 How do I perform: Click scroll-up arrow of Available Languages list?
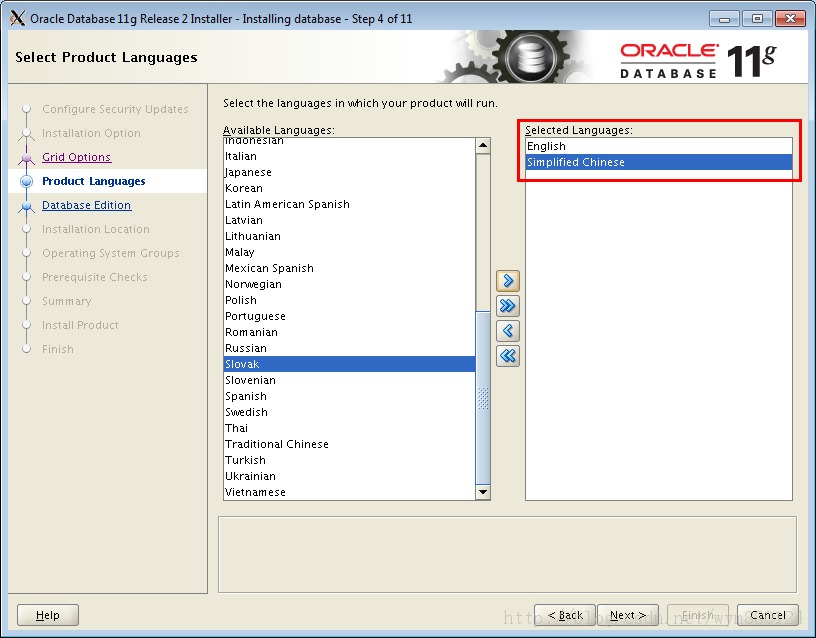pos(483,144)
